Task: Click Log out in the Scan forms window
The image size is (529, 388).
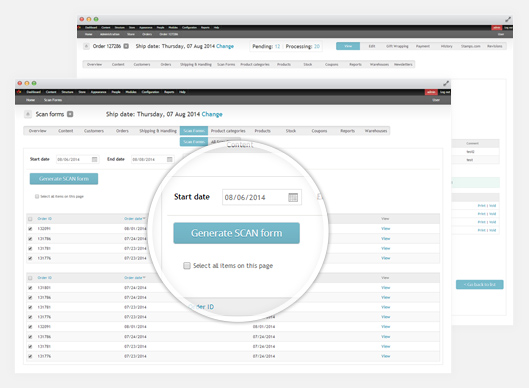Action: pyautogui.click(x=445, y=92)
